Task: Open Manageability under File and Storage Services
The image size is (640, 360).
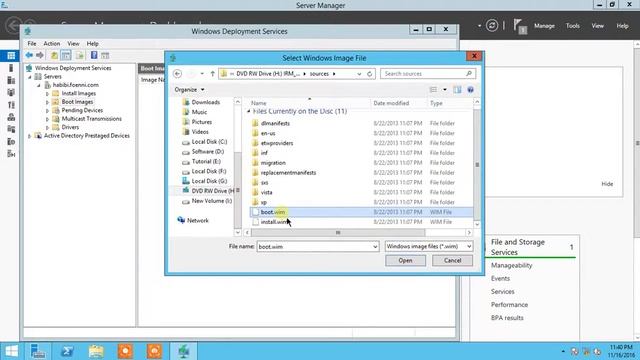Action: [511, 265]
